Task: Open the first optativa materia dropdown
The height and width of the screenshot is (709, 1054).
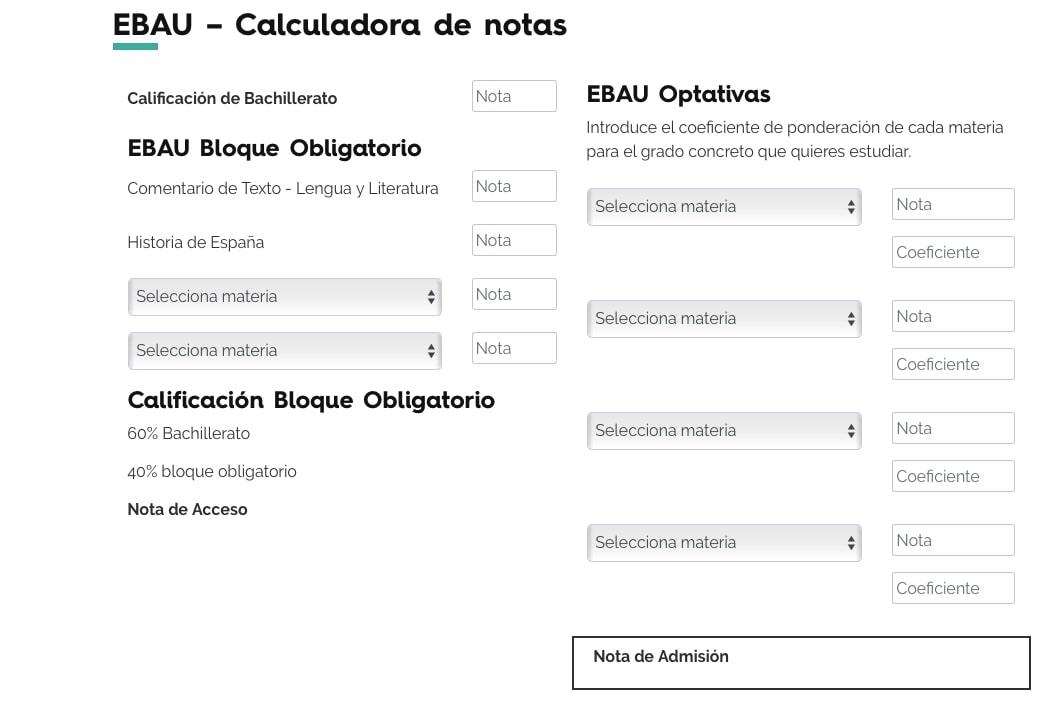Action: point(723,206)
